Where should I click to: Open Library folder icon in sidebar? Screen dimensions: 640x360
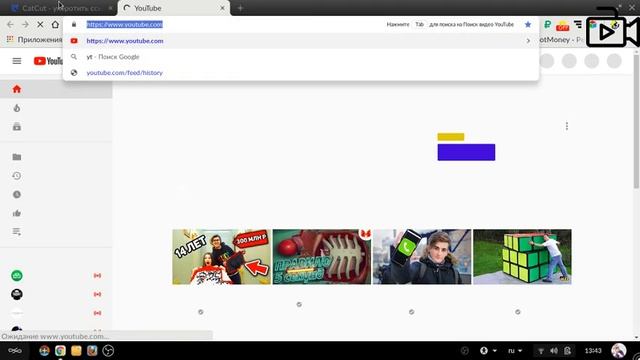17,157
